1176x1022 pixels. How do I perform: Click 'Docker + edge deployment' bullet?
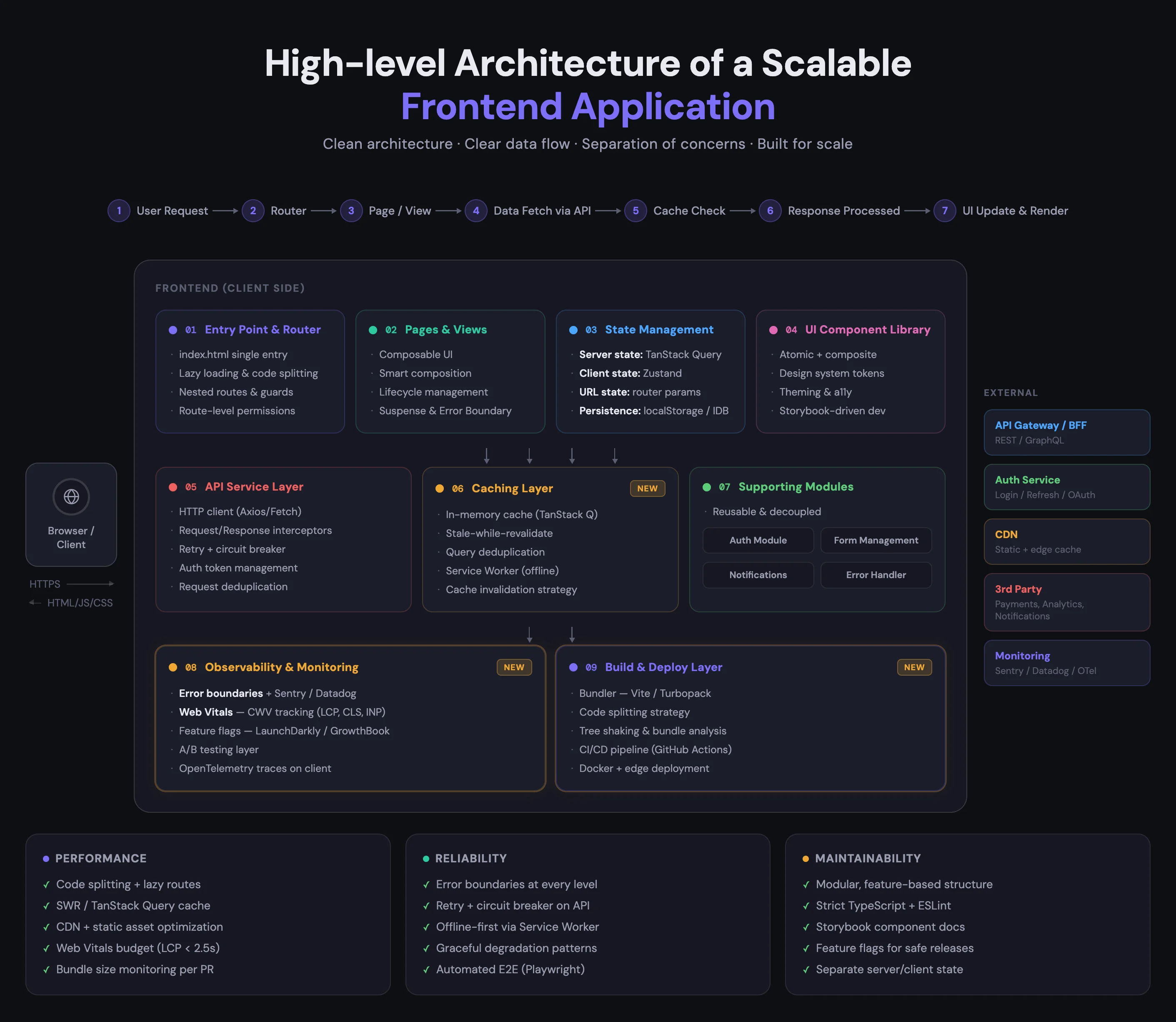pyautogui.click(x=644, y=768)
